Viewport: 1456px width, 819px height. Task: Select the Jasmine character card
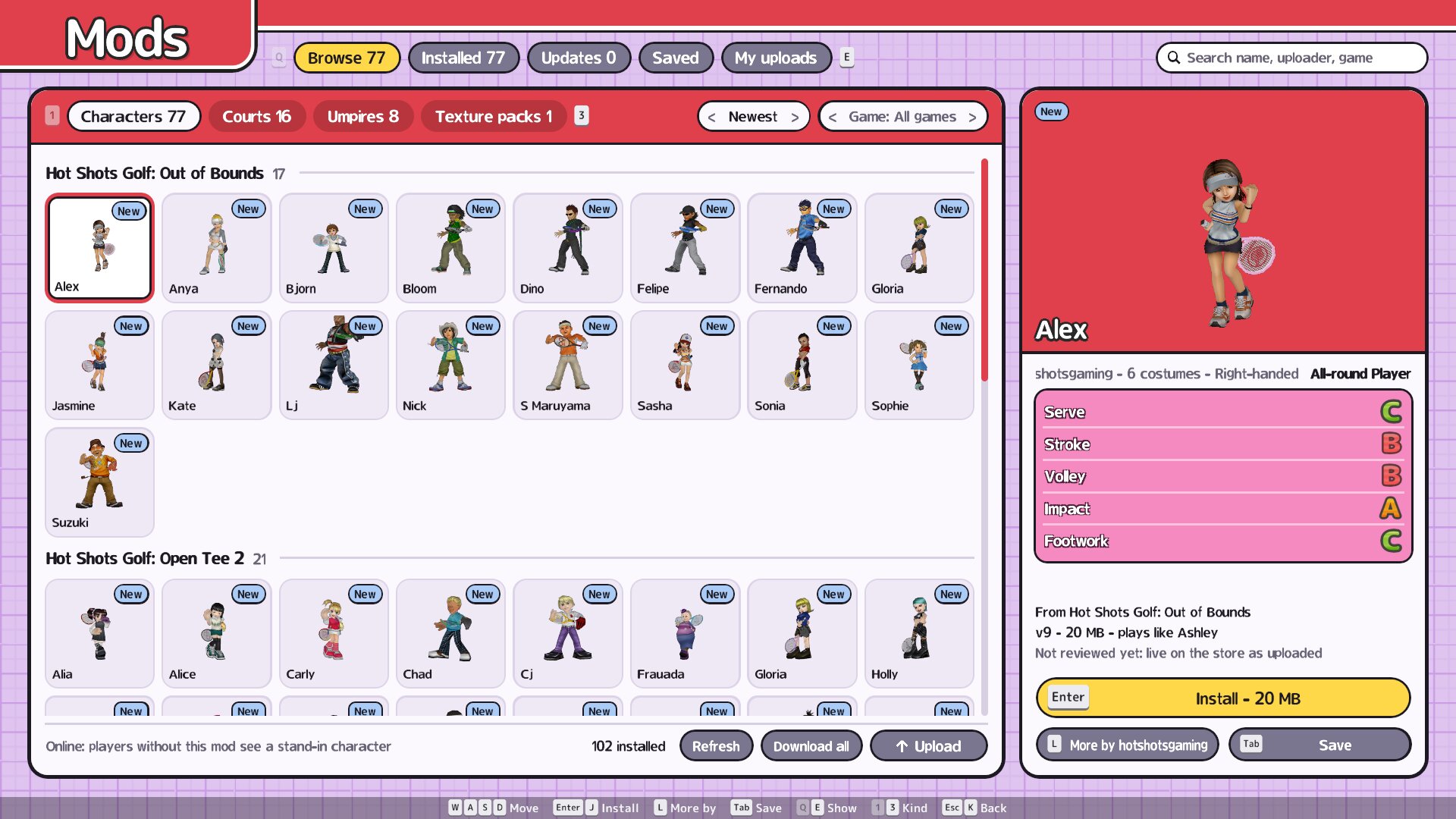tap(99, 365)
